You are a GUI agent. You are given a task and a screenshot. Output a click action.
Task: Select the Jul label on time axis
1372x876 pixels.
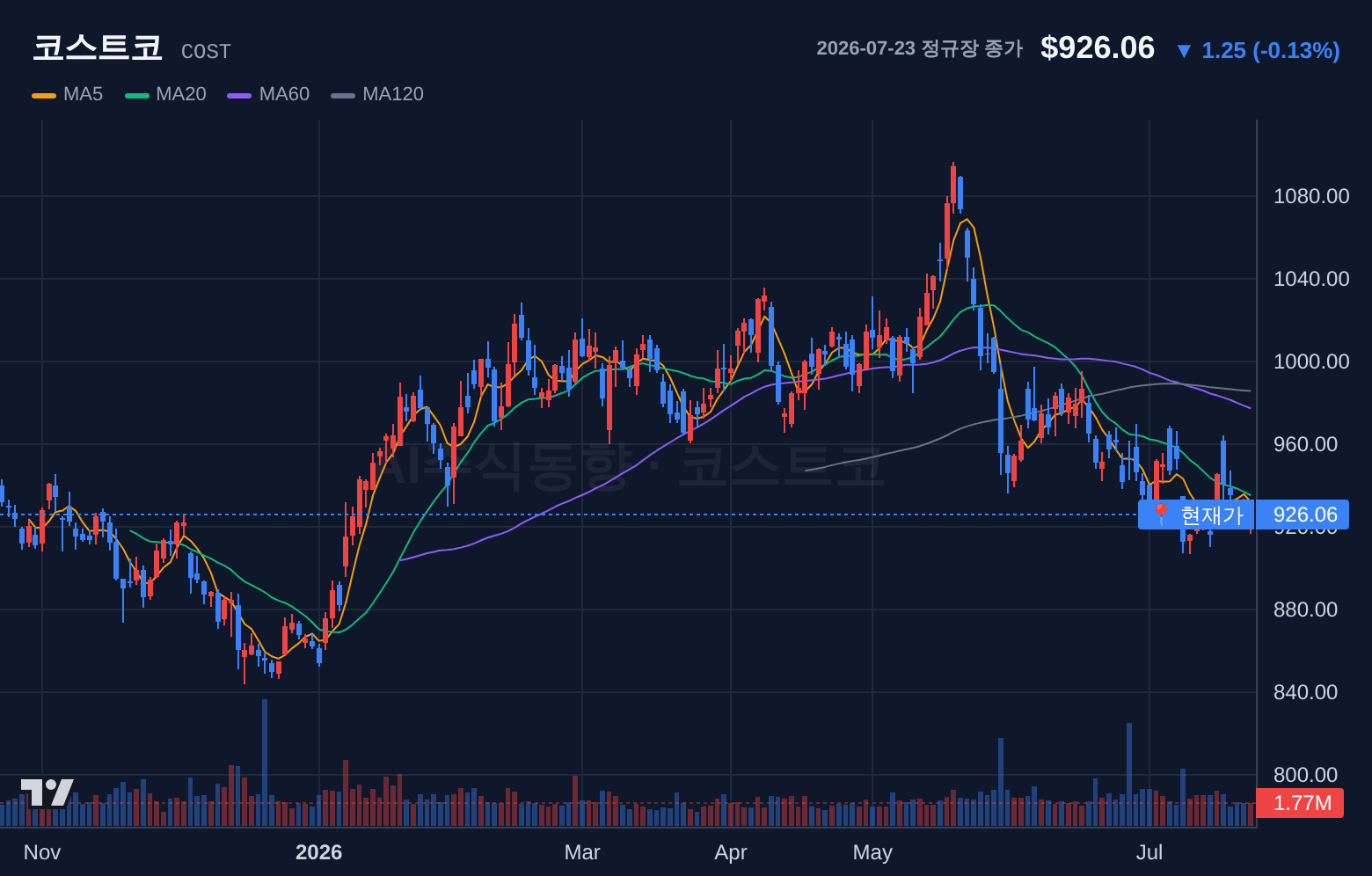click(x=1149, y=852)
